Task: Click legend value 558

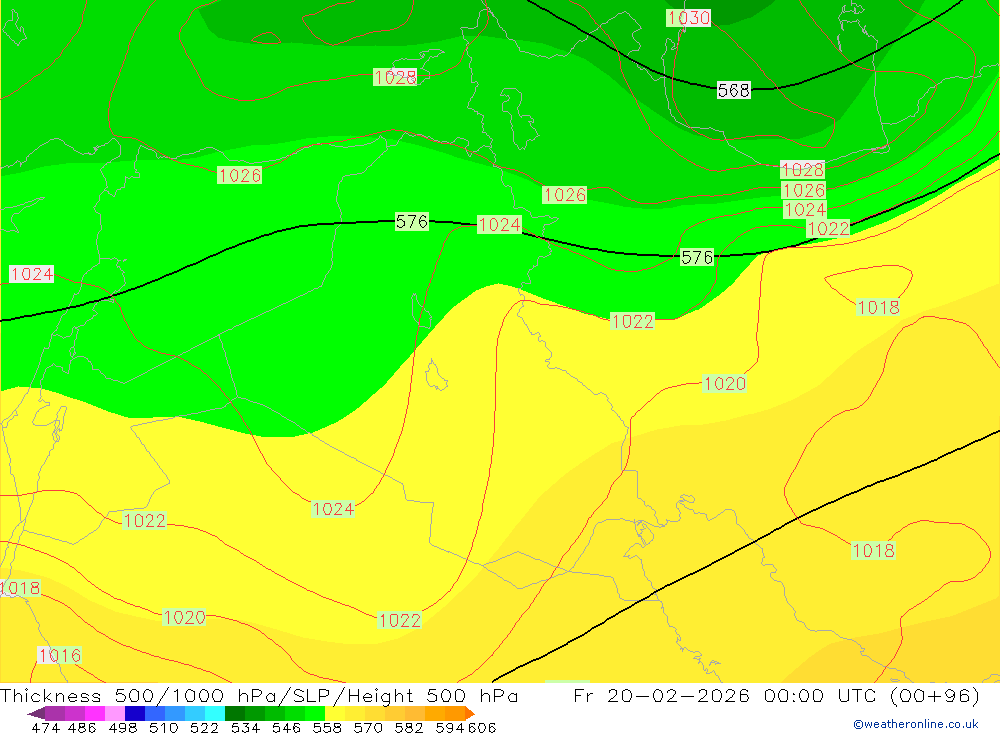Action: [x=327, y=727]
